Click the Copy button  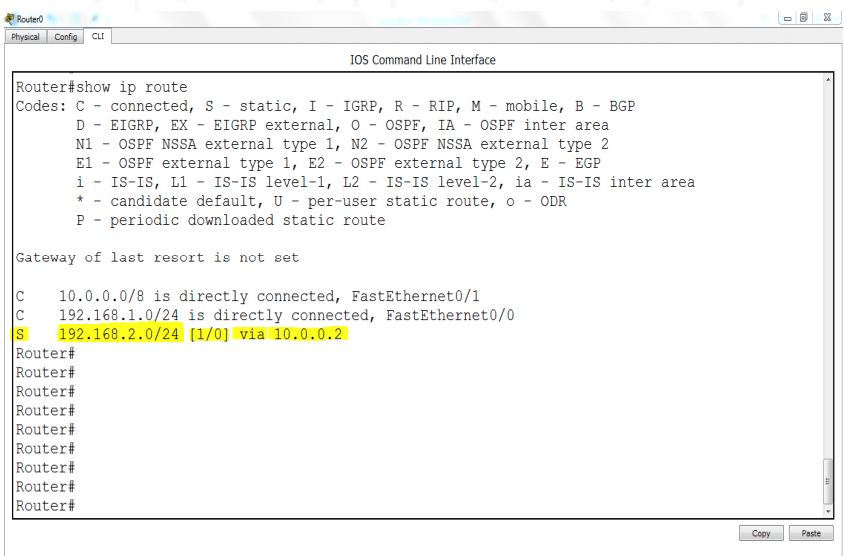click(761, 533)
